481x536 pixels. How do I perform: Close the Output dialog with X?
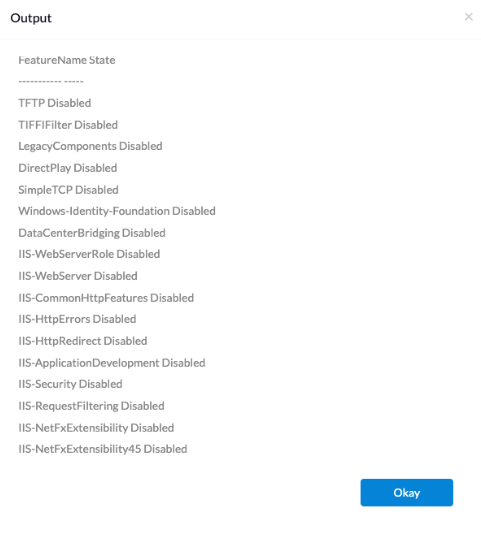(468, 16)
